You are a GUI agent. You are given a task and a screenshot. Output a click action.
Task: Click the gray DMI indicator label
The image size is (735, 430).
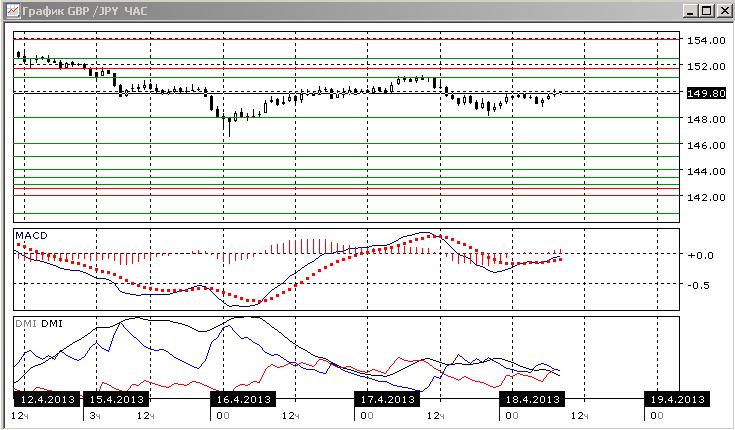[x=26, y=324]
